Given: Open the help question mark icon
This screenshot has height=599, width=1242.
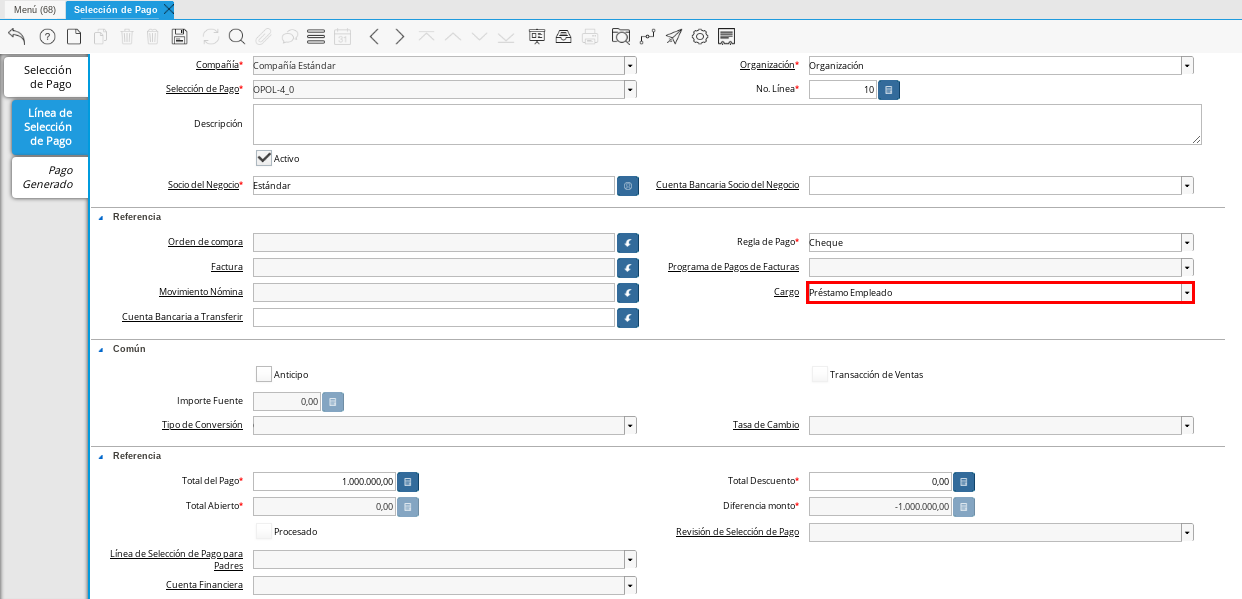Looking at the screenshot, I should [x=47, y=37].
